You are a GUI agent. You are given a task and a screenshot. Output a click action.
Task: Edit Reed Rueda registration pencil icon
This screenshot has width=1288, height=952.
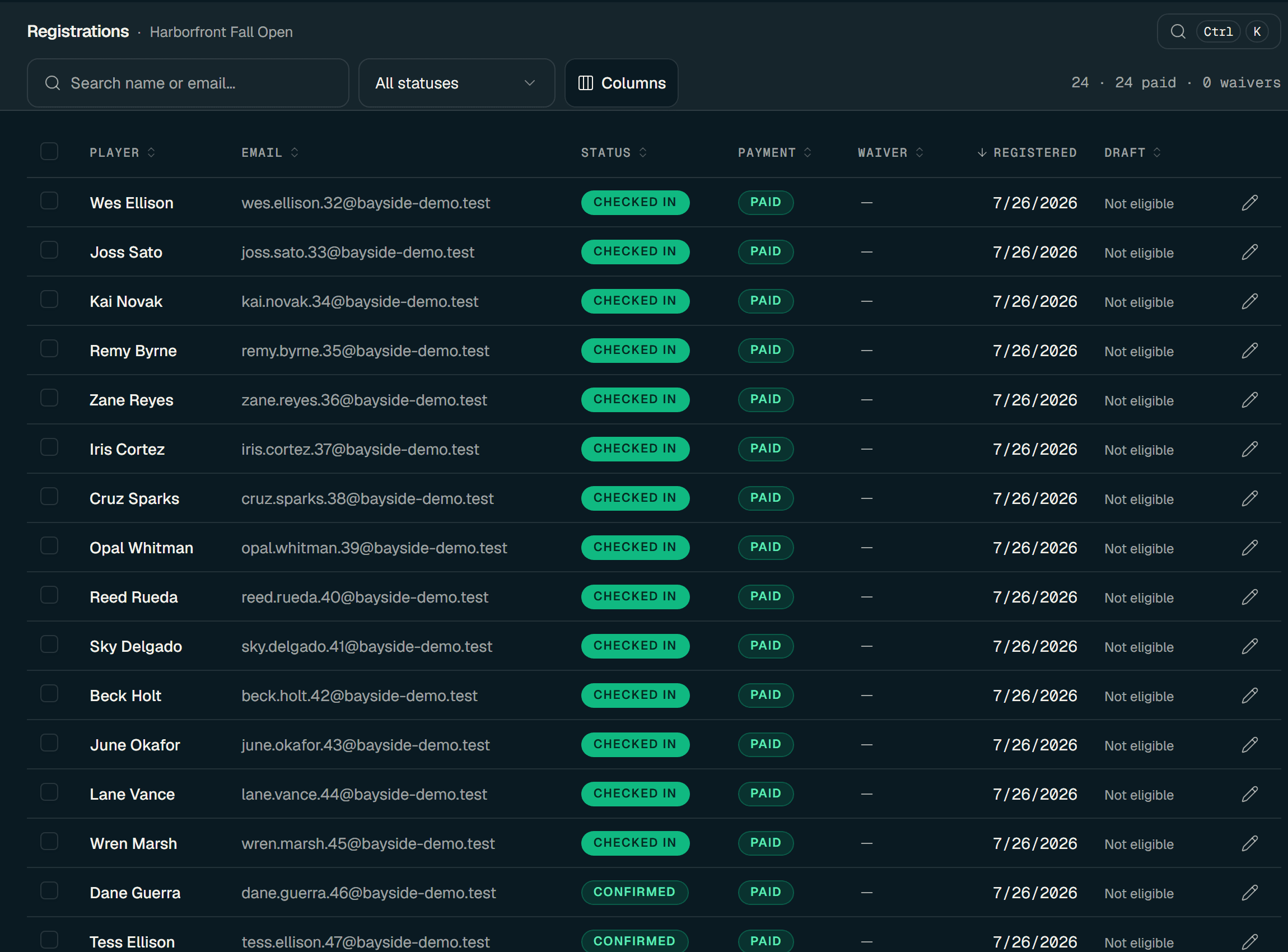click(1249, 597)
